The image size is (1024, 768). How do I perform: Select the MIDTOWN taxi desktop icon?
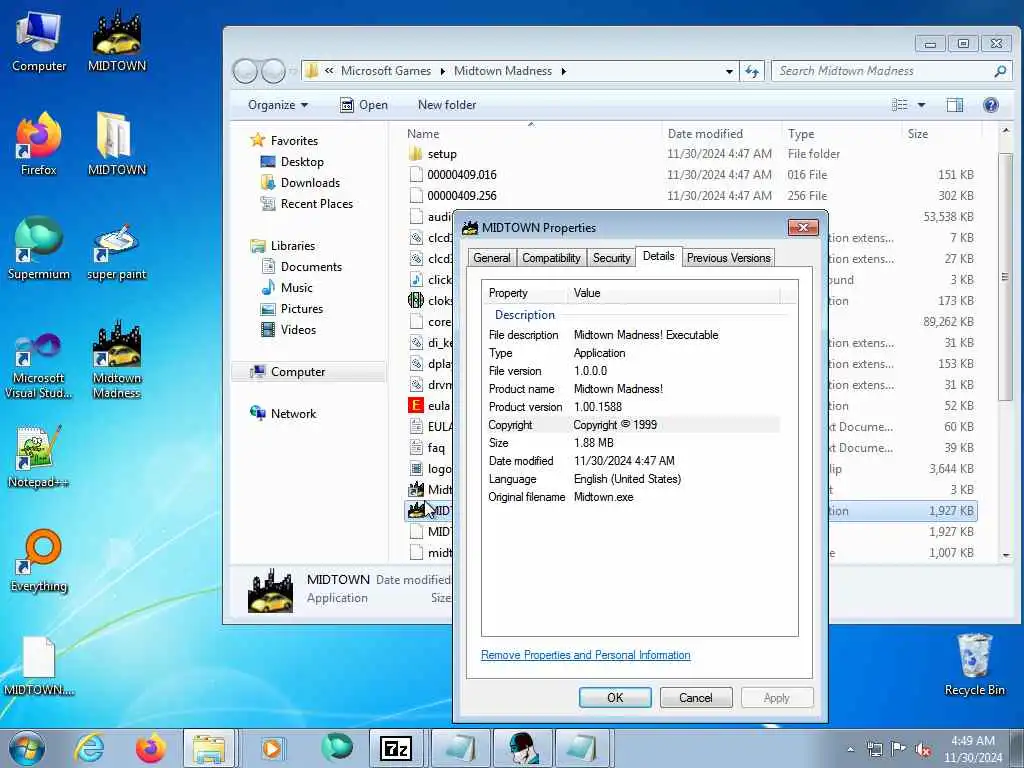[117, 41]
